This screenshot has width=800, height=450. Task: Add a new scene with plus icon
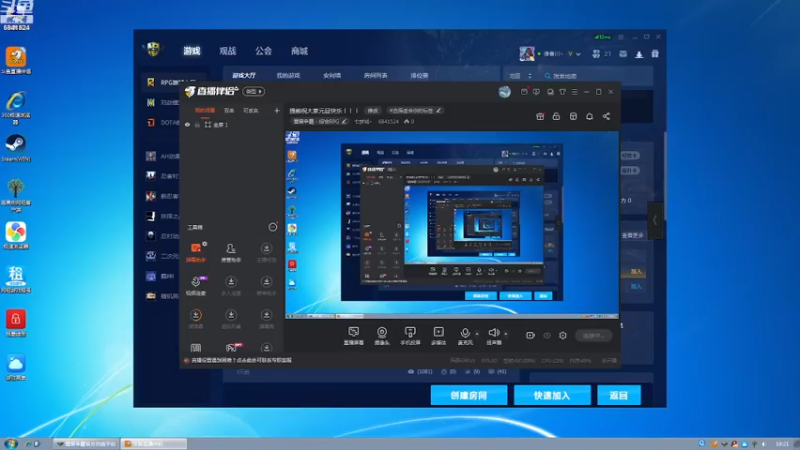277,110
